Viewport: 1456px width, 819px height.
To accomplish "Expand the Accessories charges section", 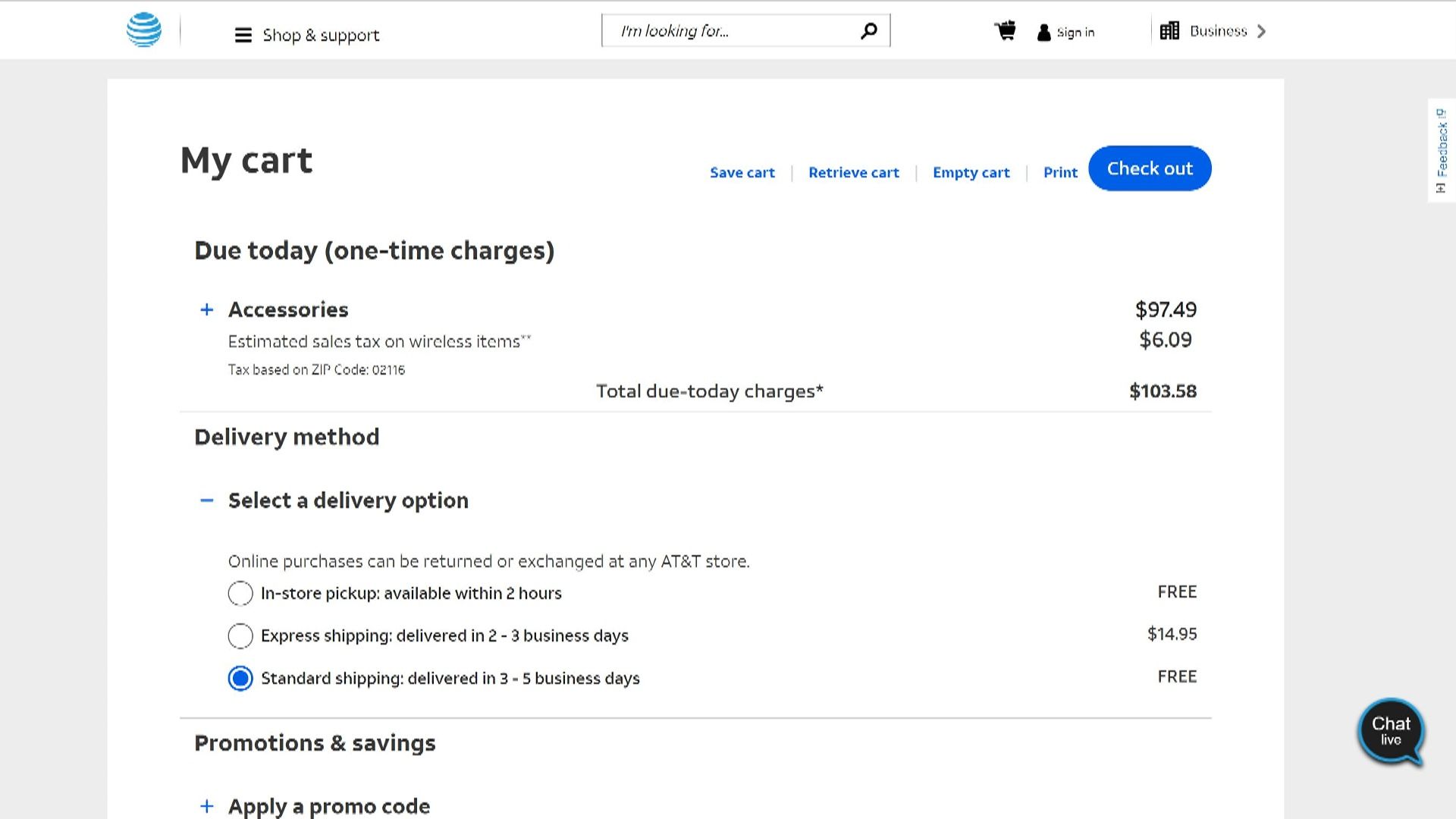I will coord(206,309).
